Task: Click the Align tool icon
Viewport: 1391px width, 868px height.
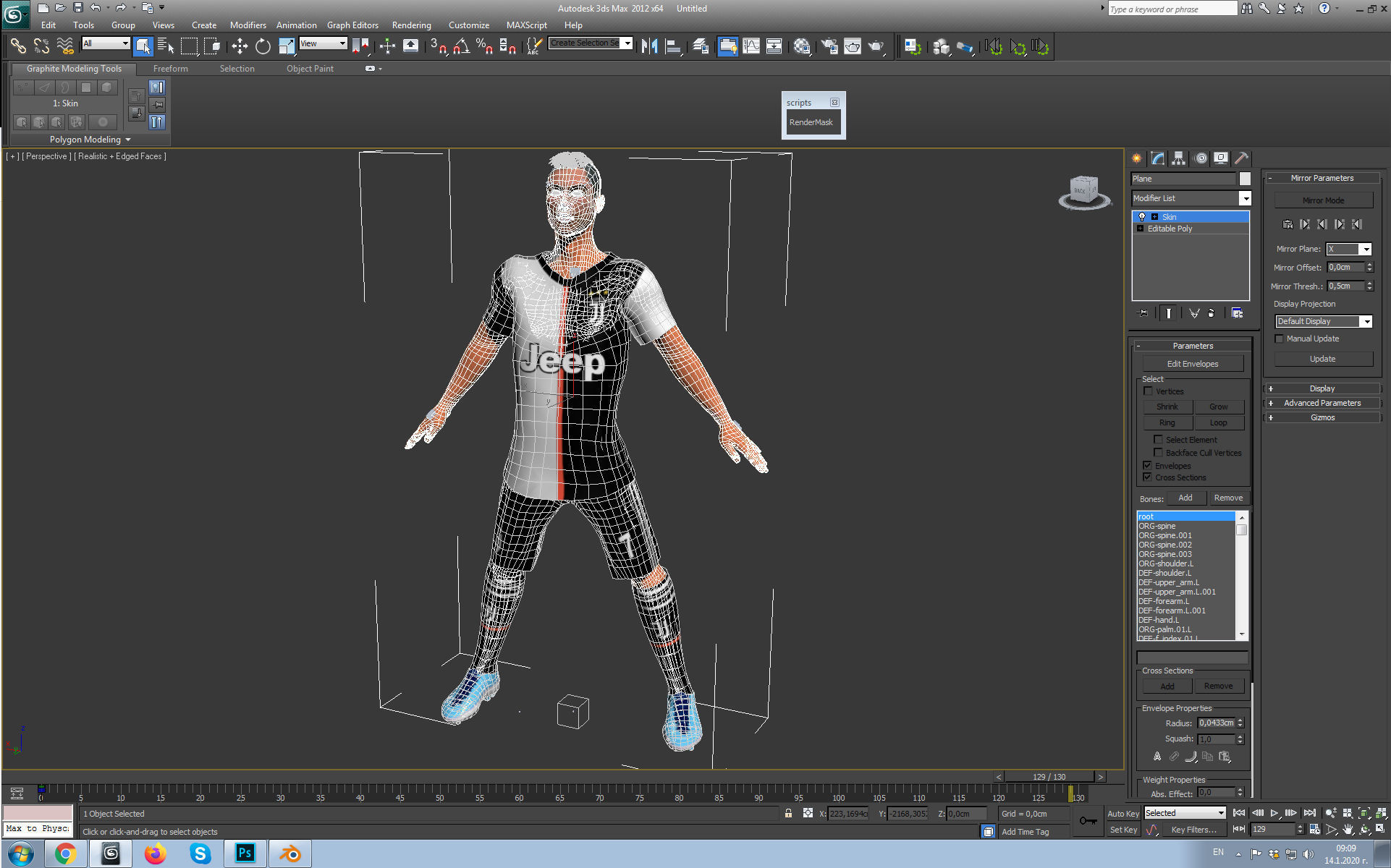Action: [x=673, y=46]
